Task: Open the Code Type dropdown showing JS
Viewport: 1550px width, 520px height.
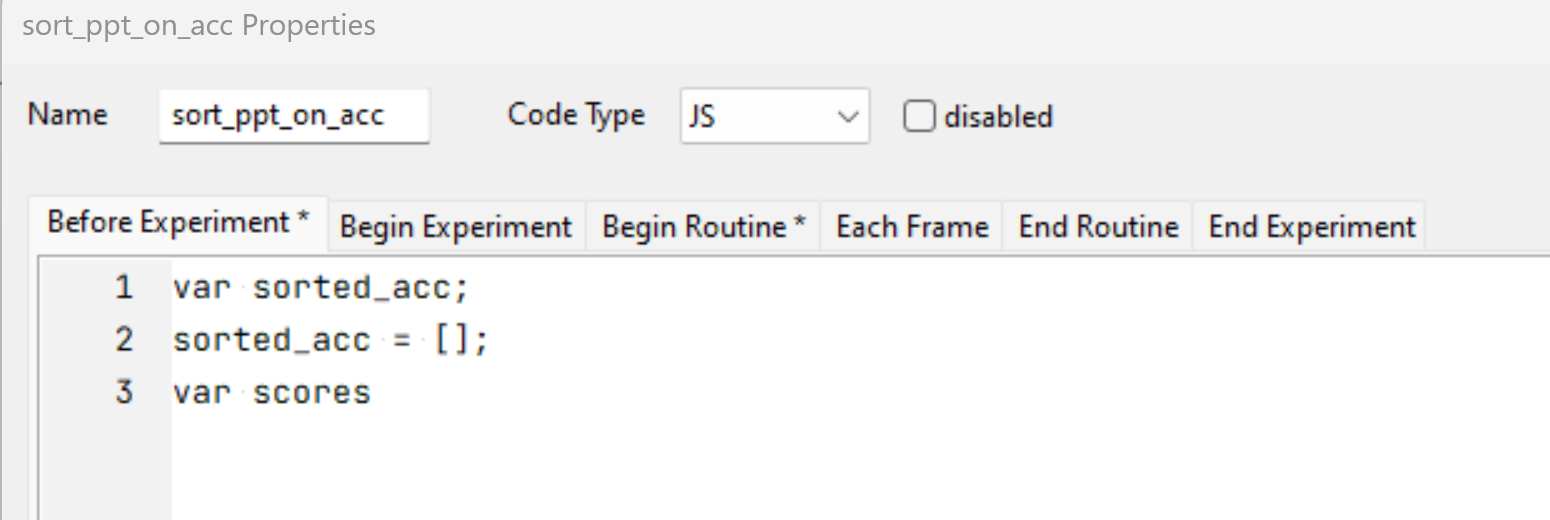Action: click(x=775, y=116)
